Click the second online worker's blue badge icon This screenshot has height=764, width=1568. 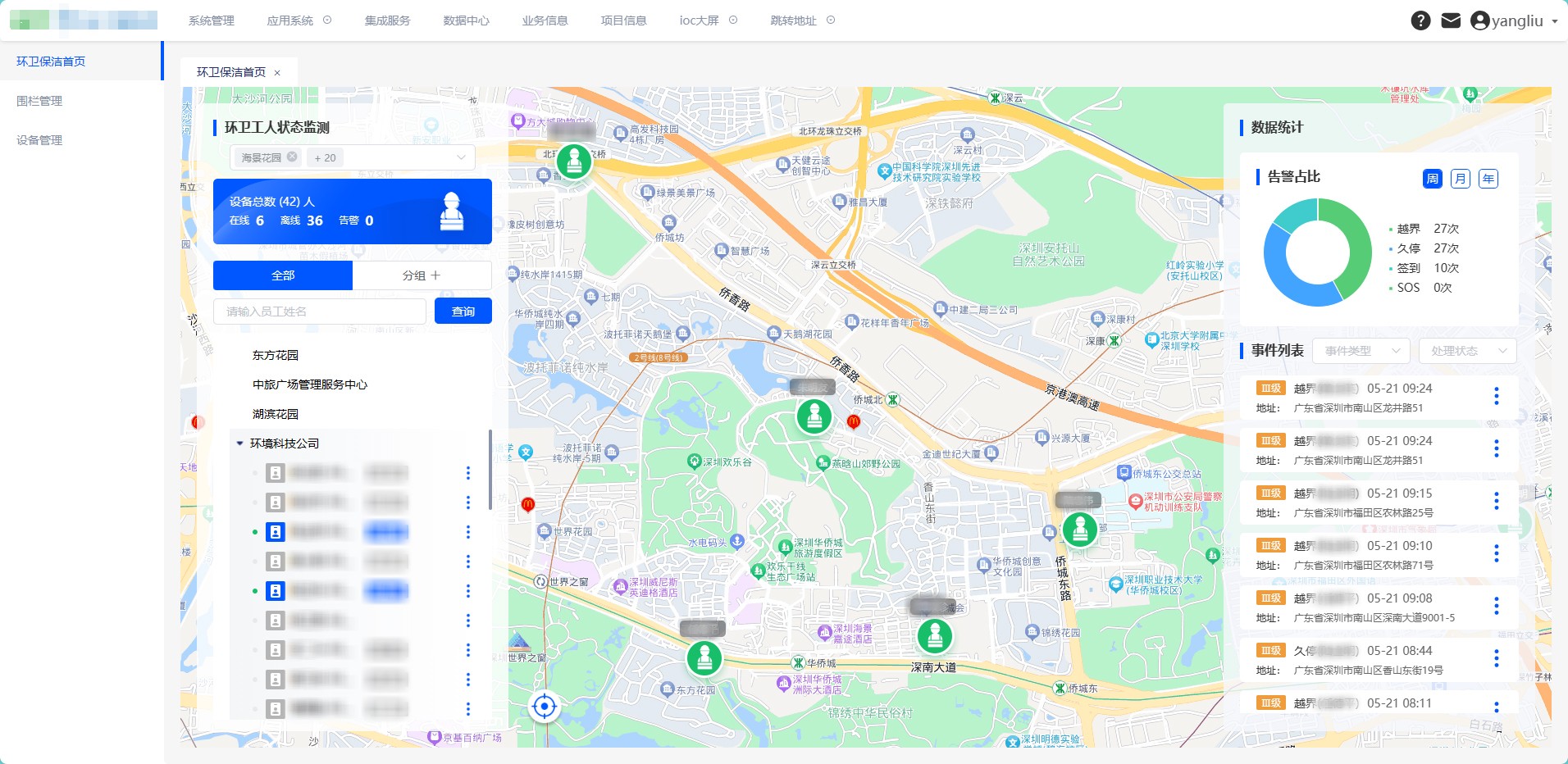click(x=276, y=591)
